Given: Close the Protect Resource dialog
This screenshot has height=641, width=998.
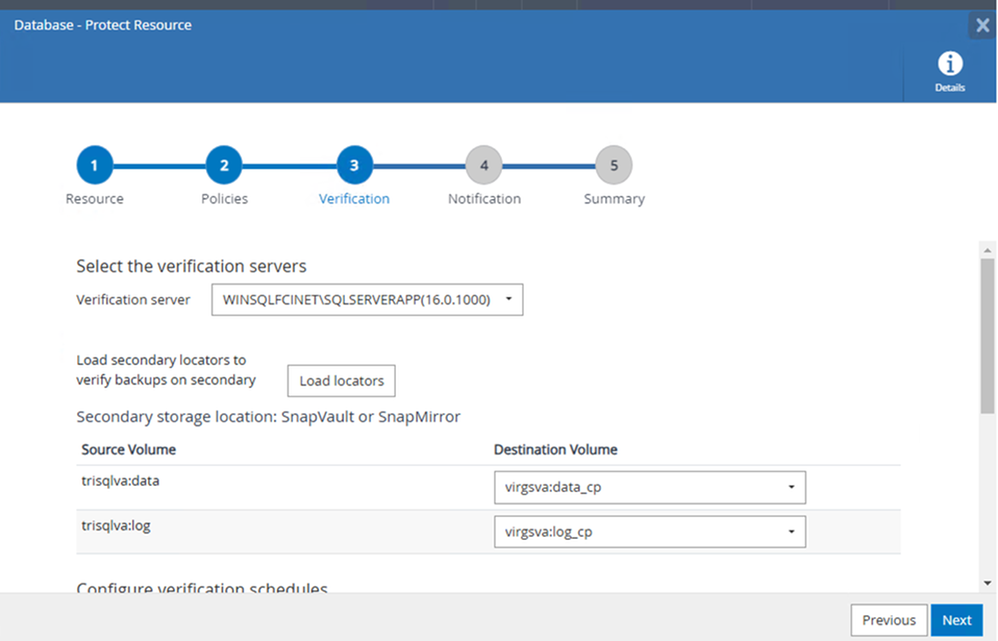Looking at the screenshot, I should pos(982,26).
